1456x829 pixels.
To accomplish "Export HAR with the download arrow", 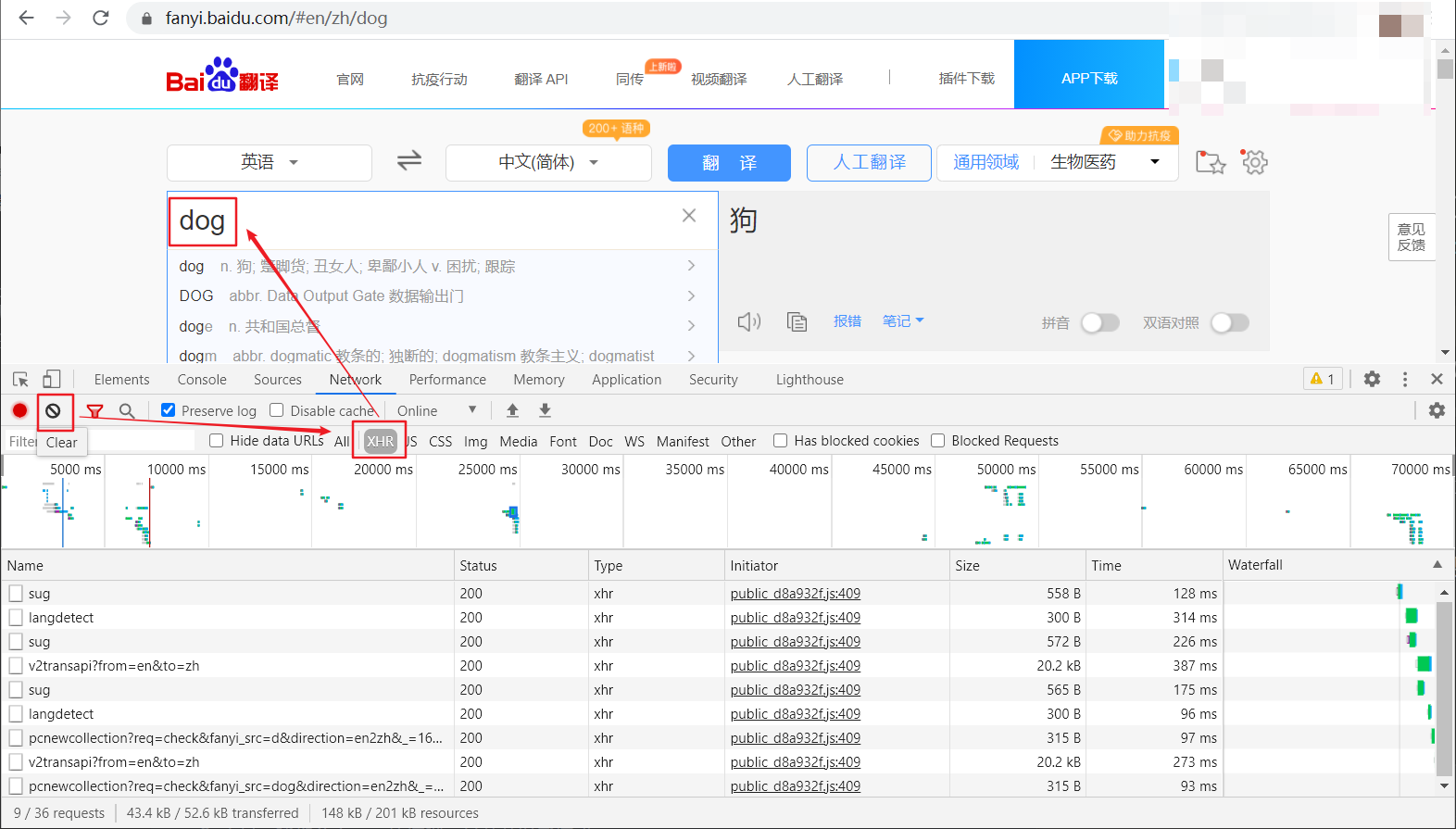I will 545,410.
